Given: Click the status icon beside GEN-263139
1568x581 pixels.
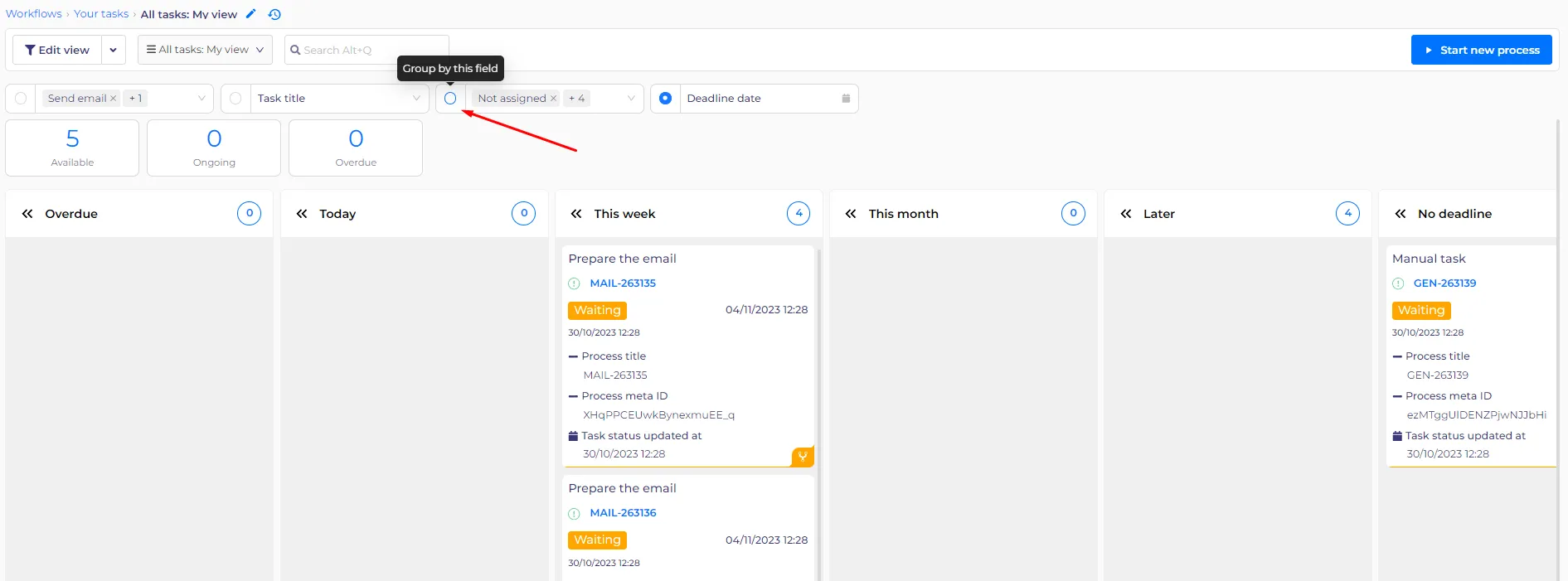Looking at the screenshot, I should click(1398, 283).
